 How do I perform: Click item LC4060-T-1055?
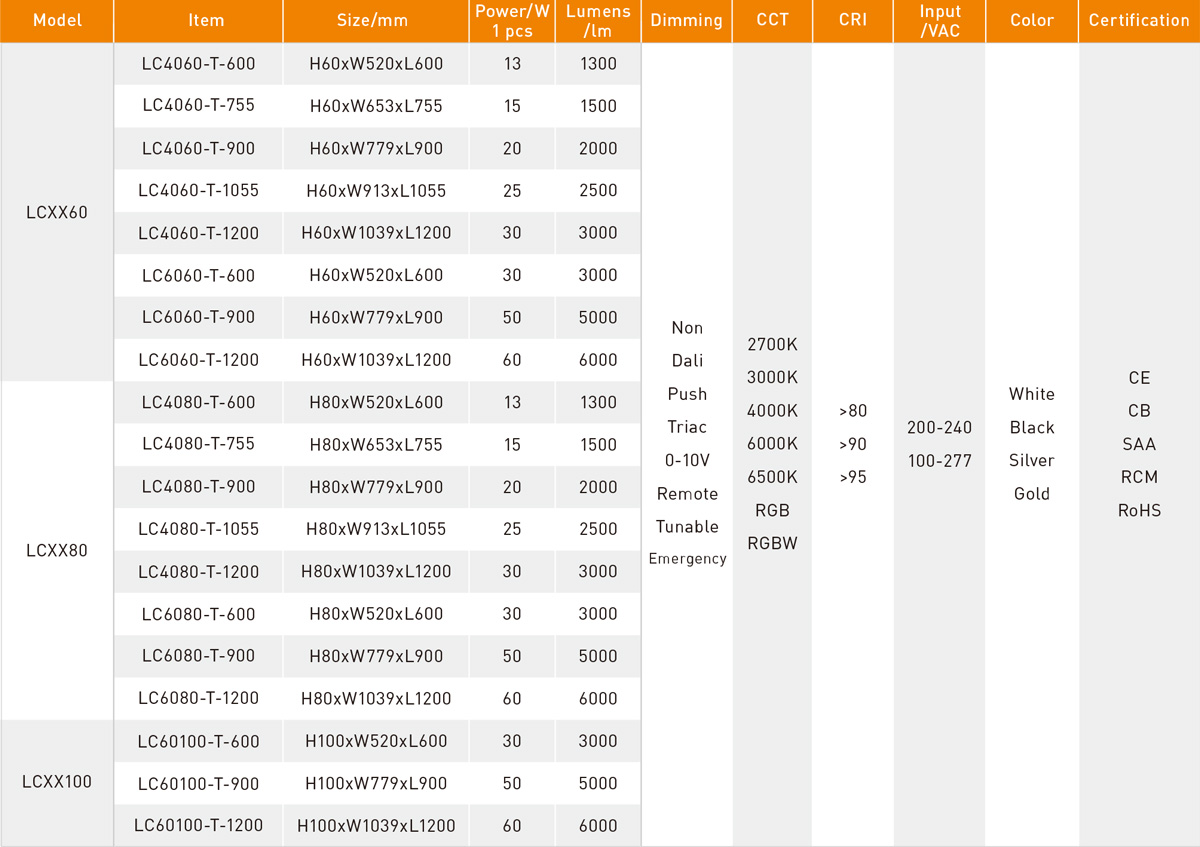(199, 190)
